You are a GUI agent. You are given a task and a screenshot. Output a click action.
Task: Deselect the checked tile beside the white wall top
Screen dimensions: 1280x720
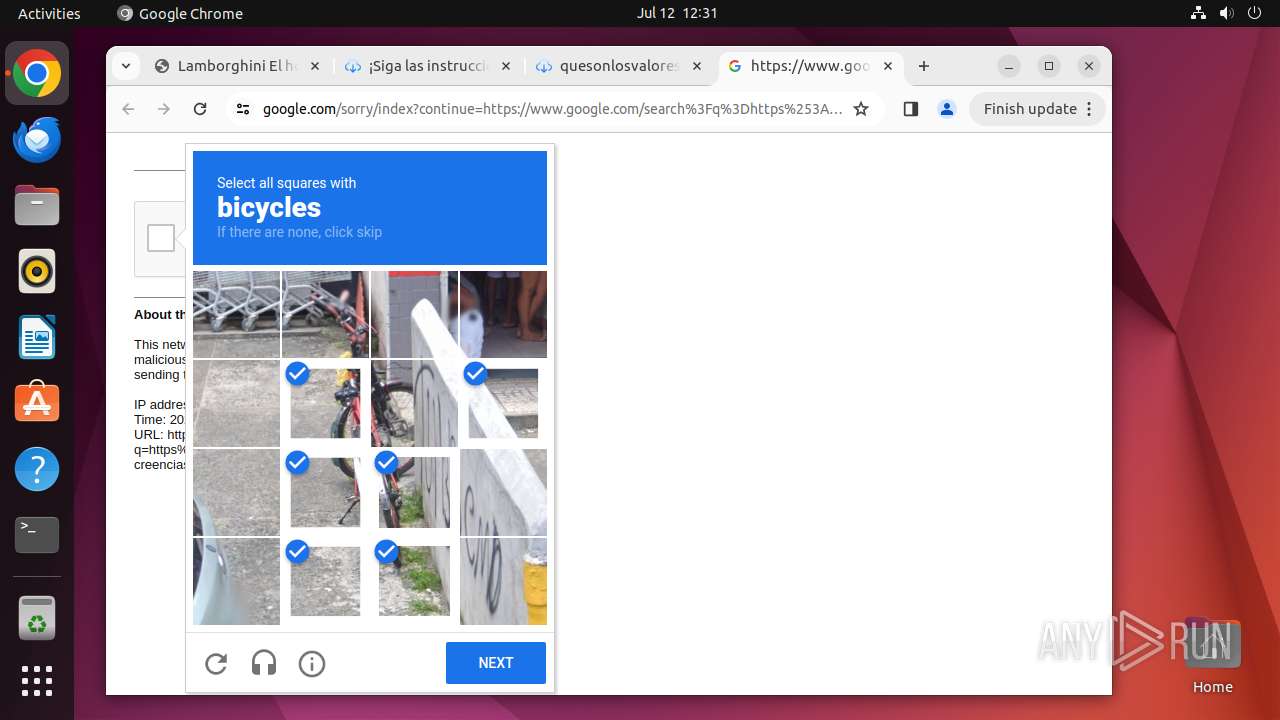pyautogui.click(x=503, y=403)
